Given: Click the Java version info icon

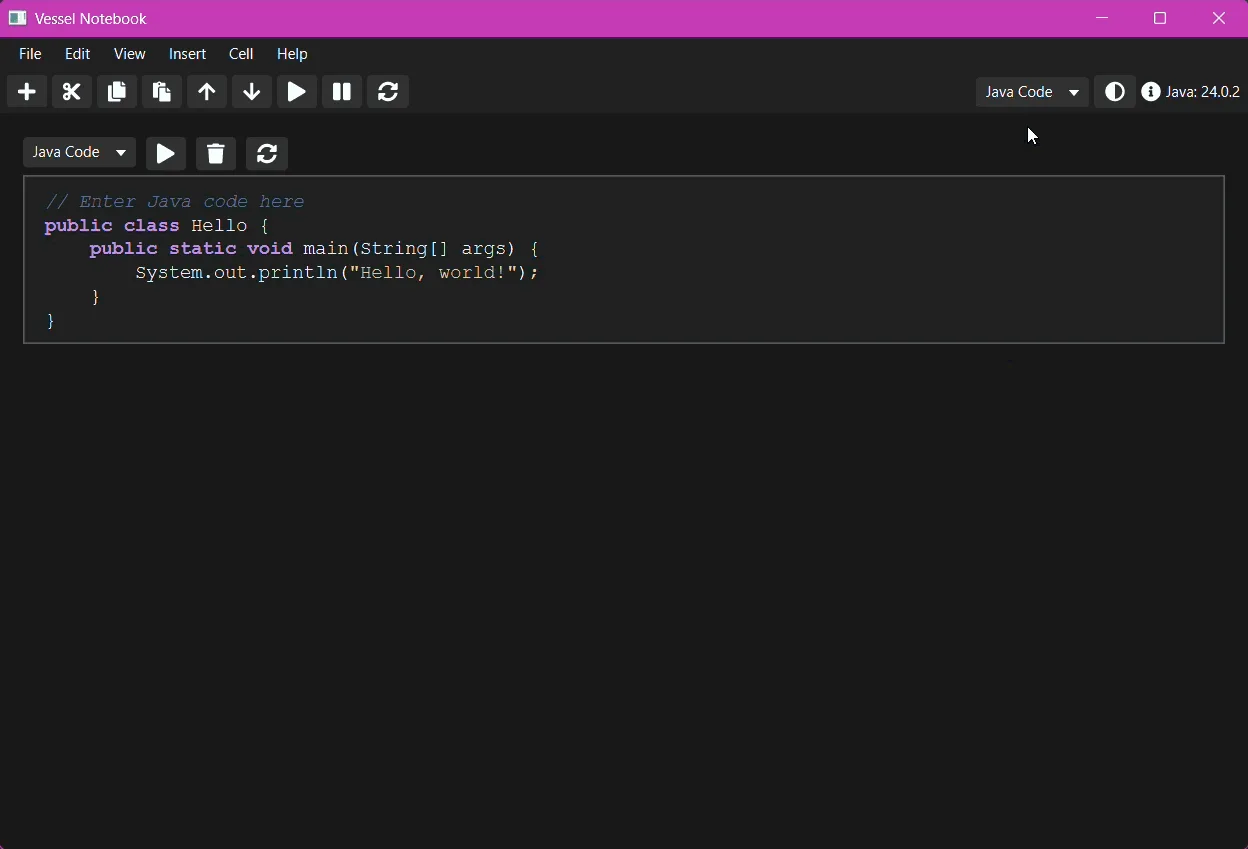Looking at the screenshot, I should click(x=1151, y=92).
